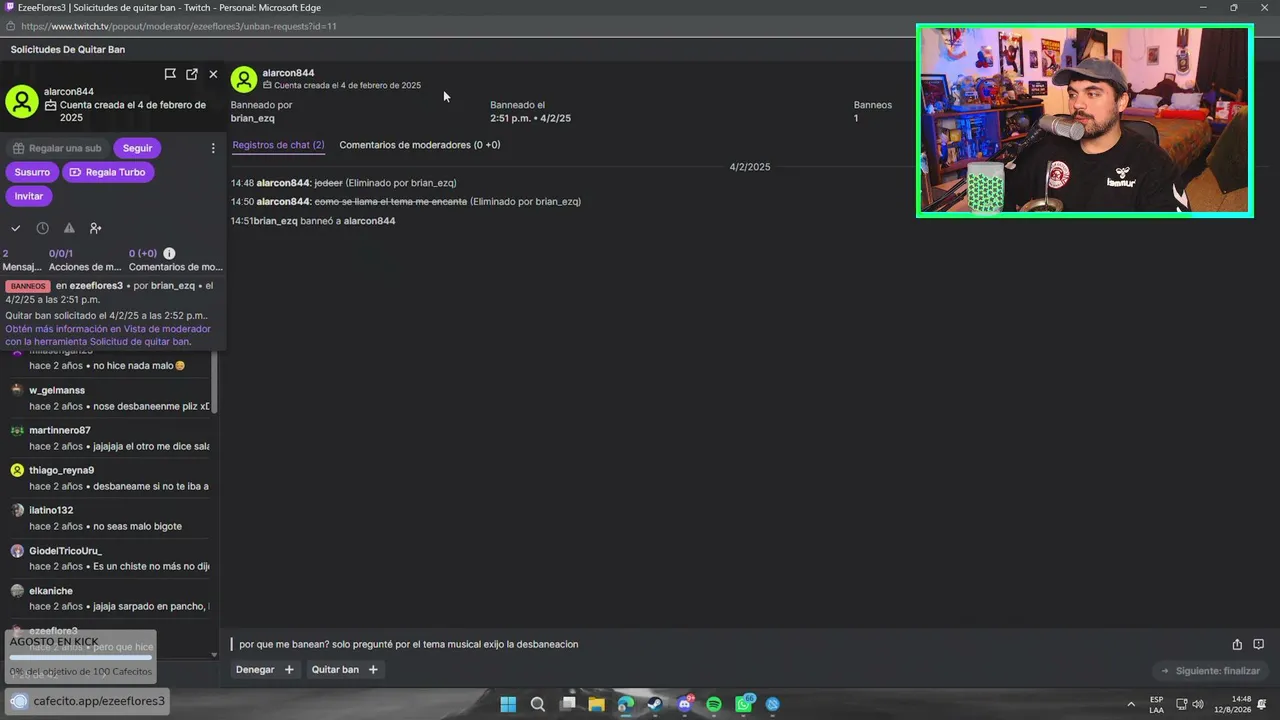Open Windows taskbar search
The height and width of the screenshot is (720, 1280).
538,704
